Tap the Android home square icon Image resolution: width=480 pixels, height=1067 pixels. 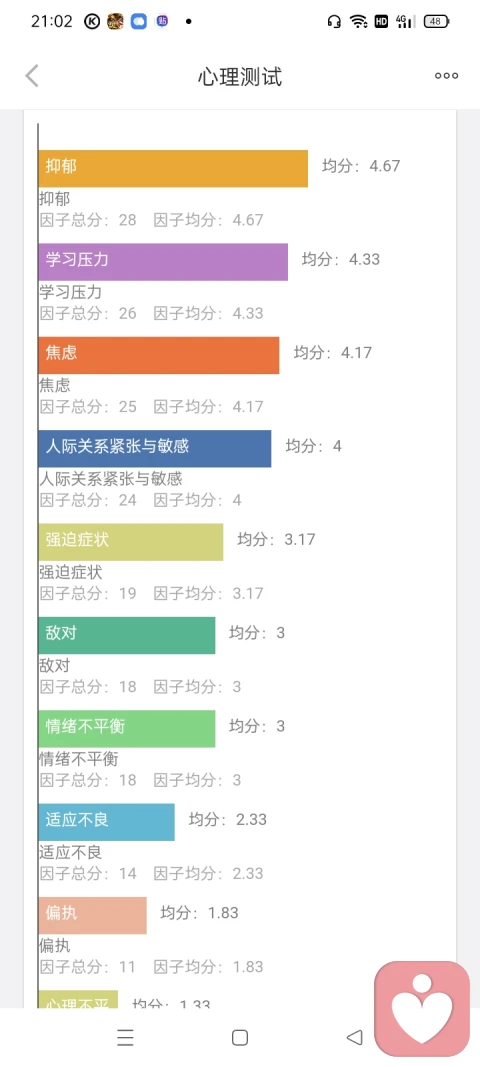(240, 1037)
